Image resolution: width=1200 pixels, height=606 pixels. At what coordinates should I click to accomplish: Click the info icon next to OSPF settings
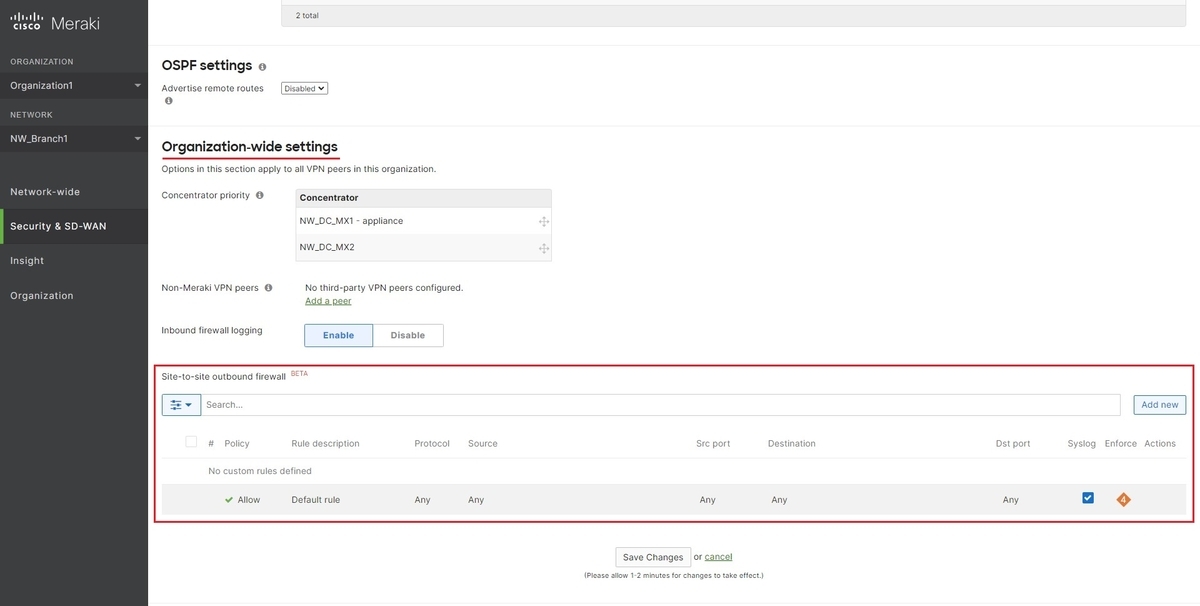tap(261, 65)
